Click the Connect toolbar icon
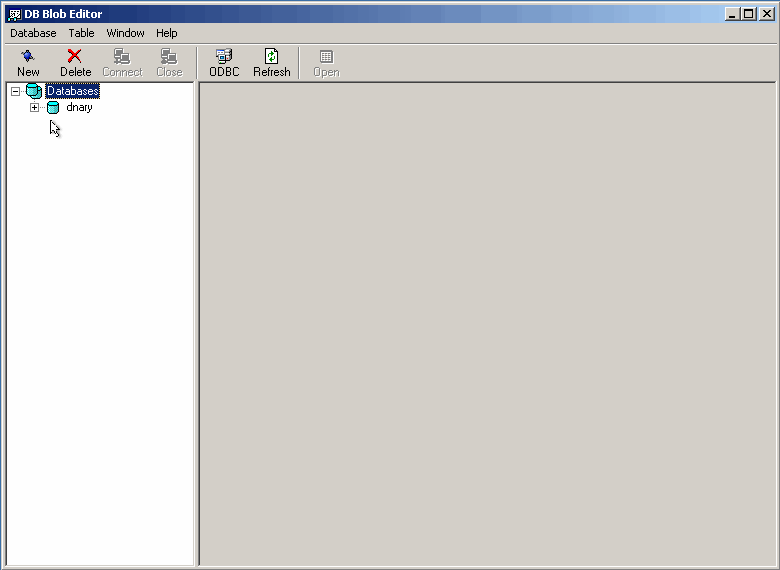The image size is (780, 570). tap(122, 63)
